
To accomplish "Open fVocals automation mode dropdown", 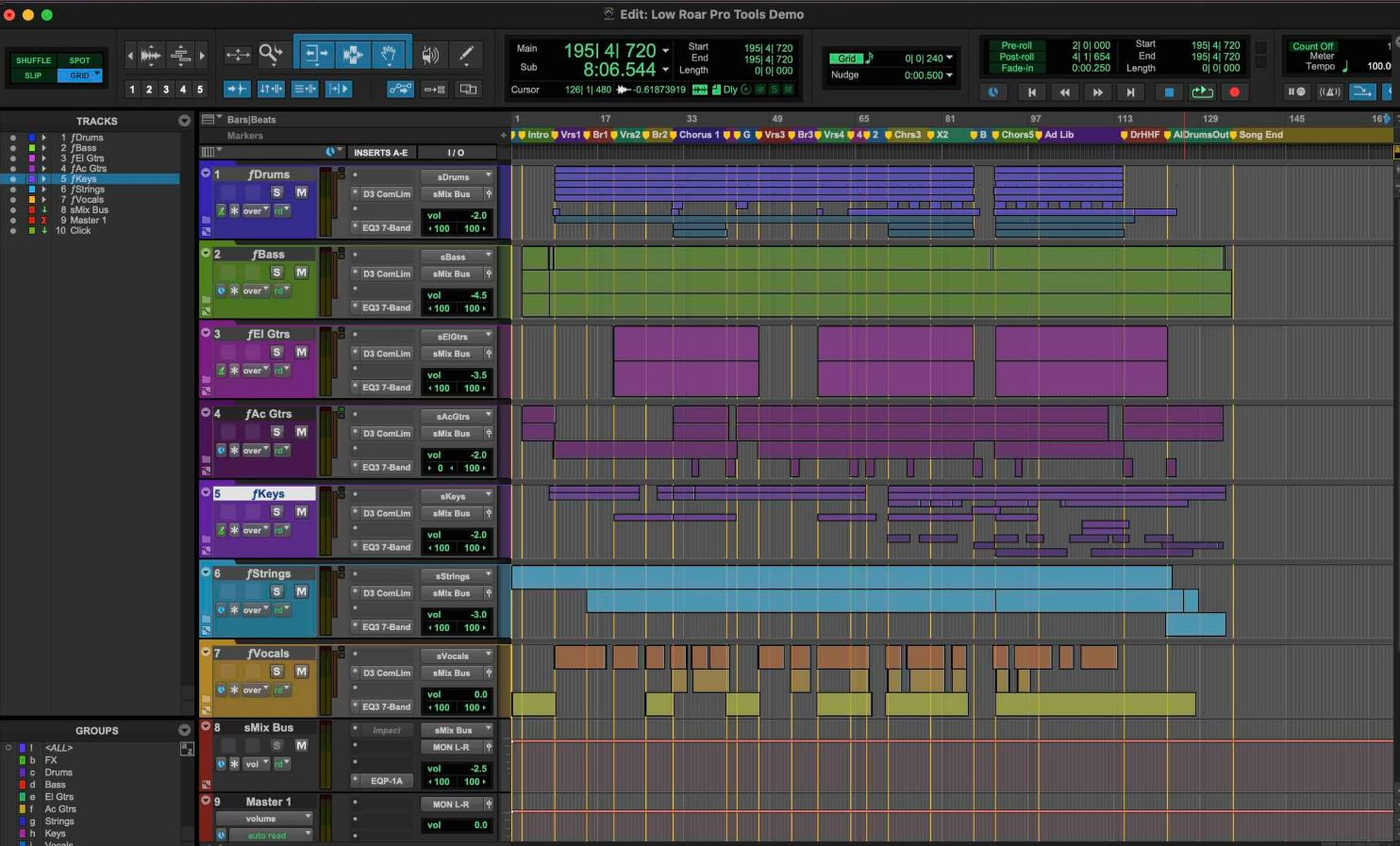I will 281,690.
